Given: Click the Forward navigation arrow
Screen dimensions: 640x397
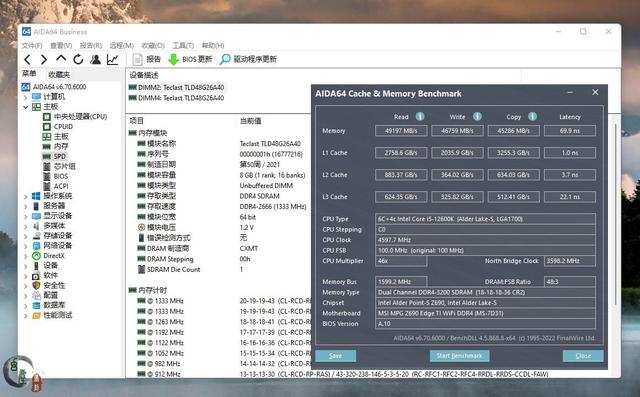Looking at the screenshot, I should coord(44,60).
